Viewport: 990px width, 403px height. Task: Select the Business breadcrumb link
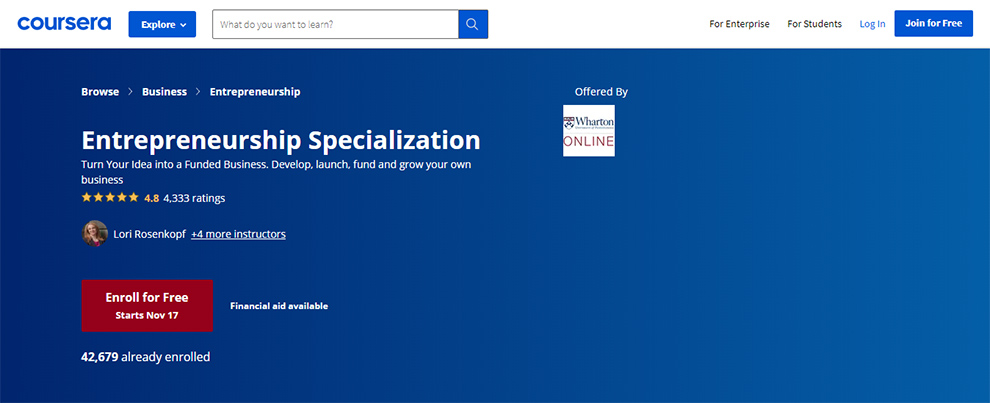click(164, 92)
